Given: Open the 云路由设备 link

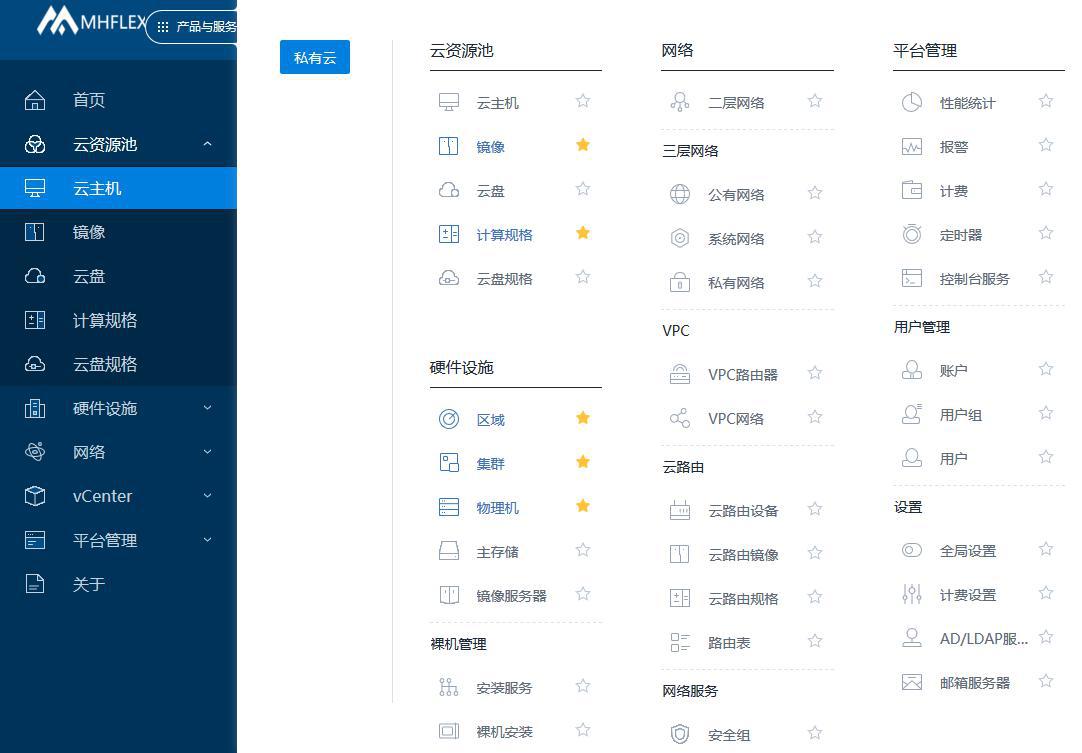Looking at the screenshot, I should [743, 511].
